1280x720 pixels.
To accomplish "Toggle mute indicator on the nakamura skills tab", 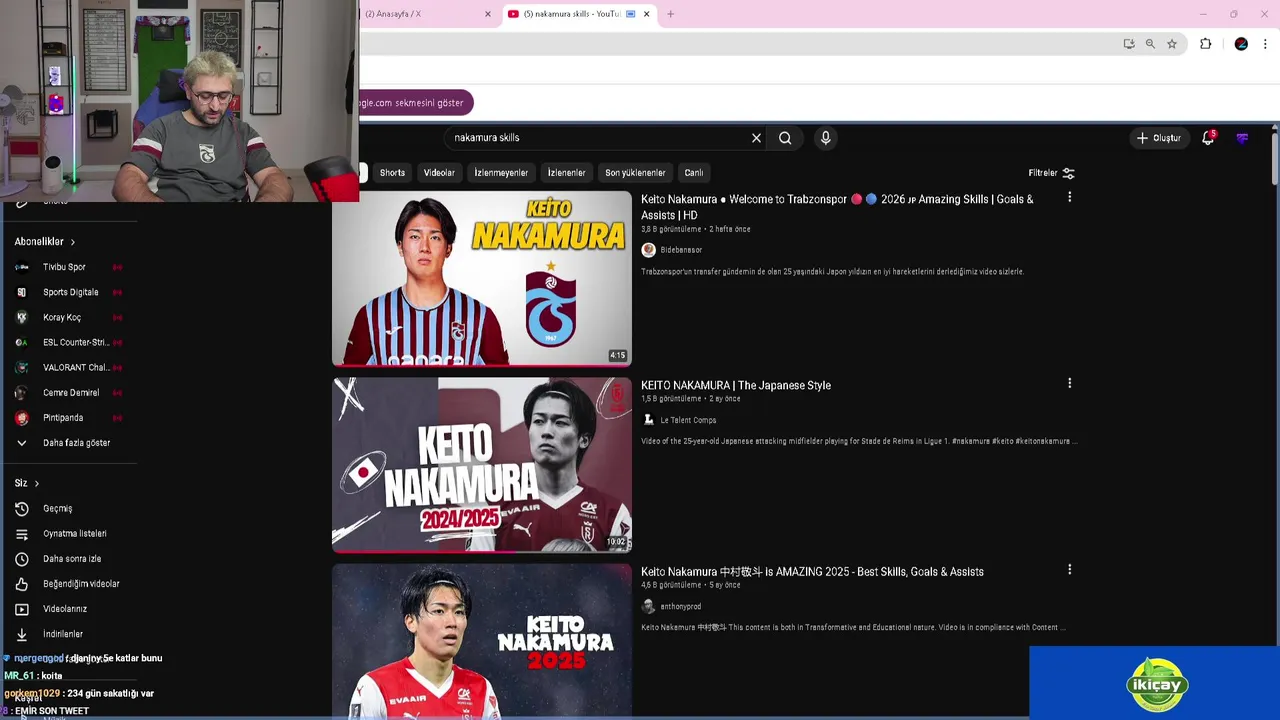I will coord(631,14).
